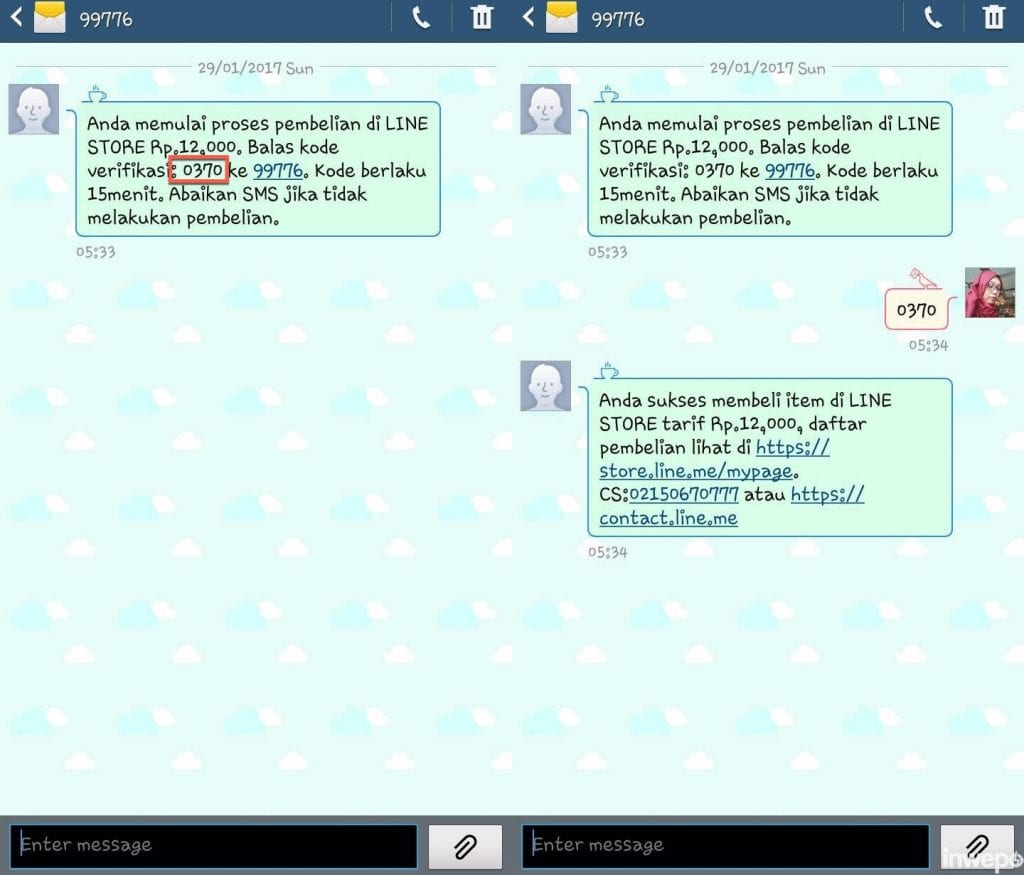Tap the envelope icon in right screen header

[x=562, y=17]
